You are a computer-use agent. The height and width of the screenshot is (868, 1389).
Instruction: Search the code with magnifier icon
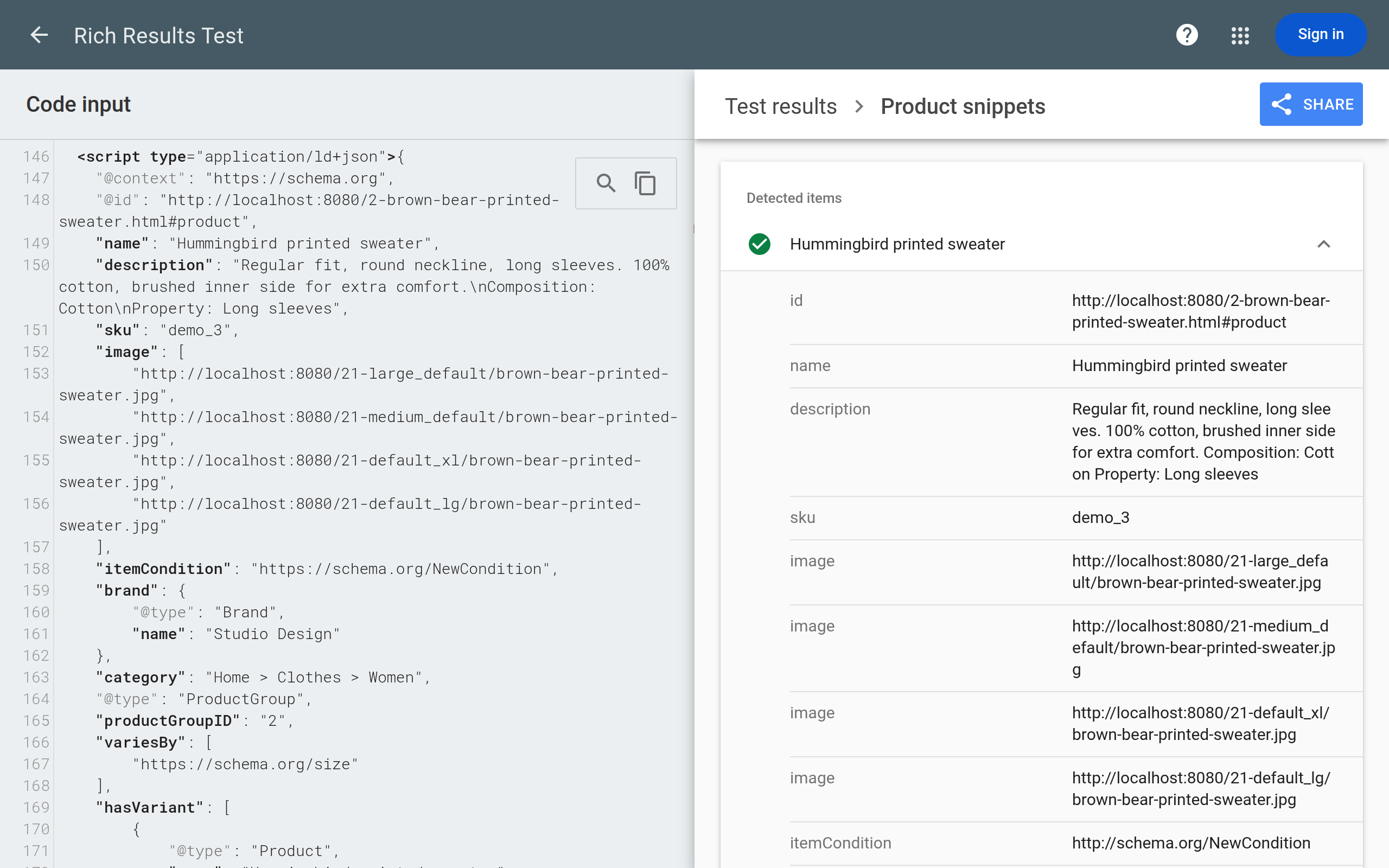606,183
